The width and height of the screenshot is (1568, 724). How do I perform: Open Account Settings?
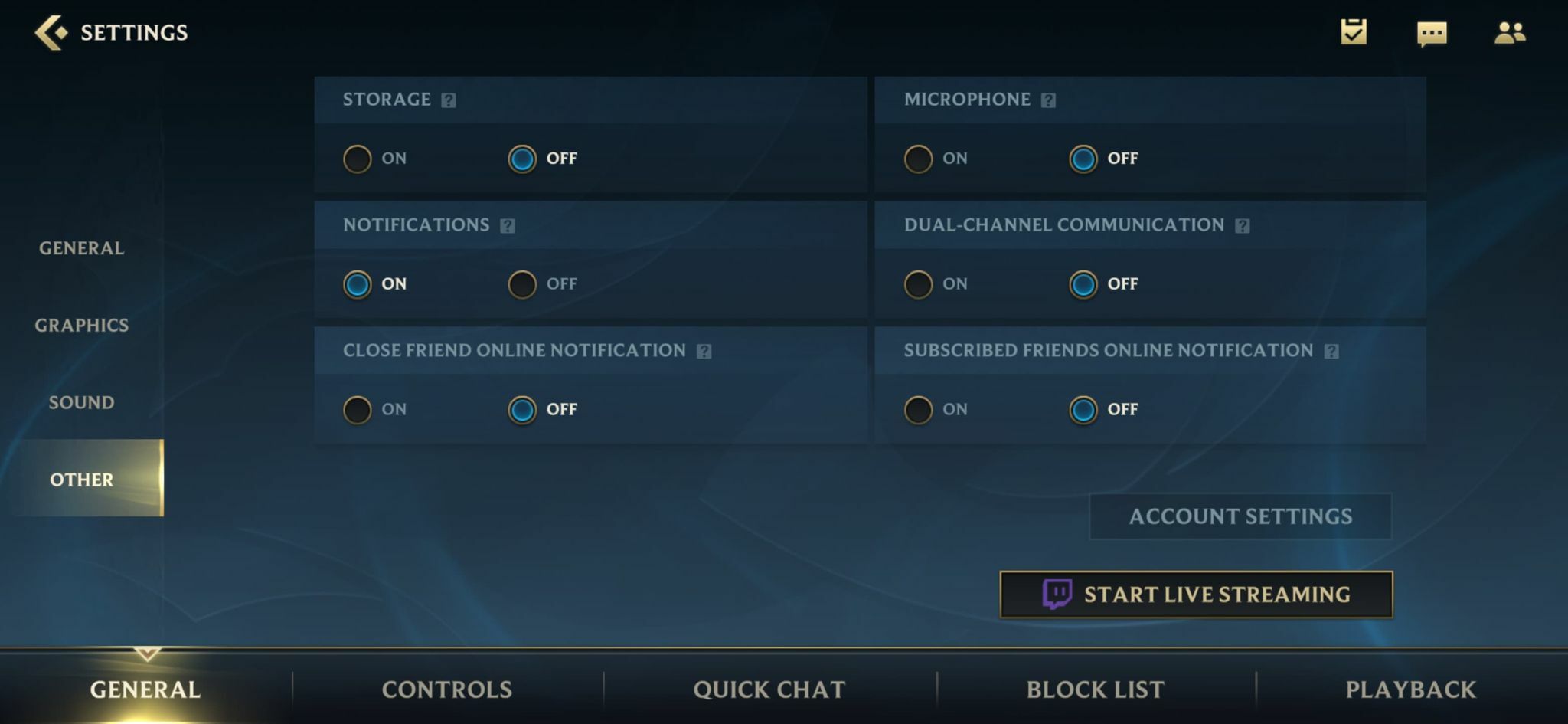[x=1240, y=516]
